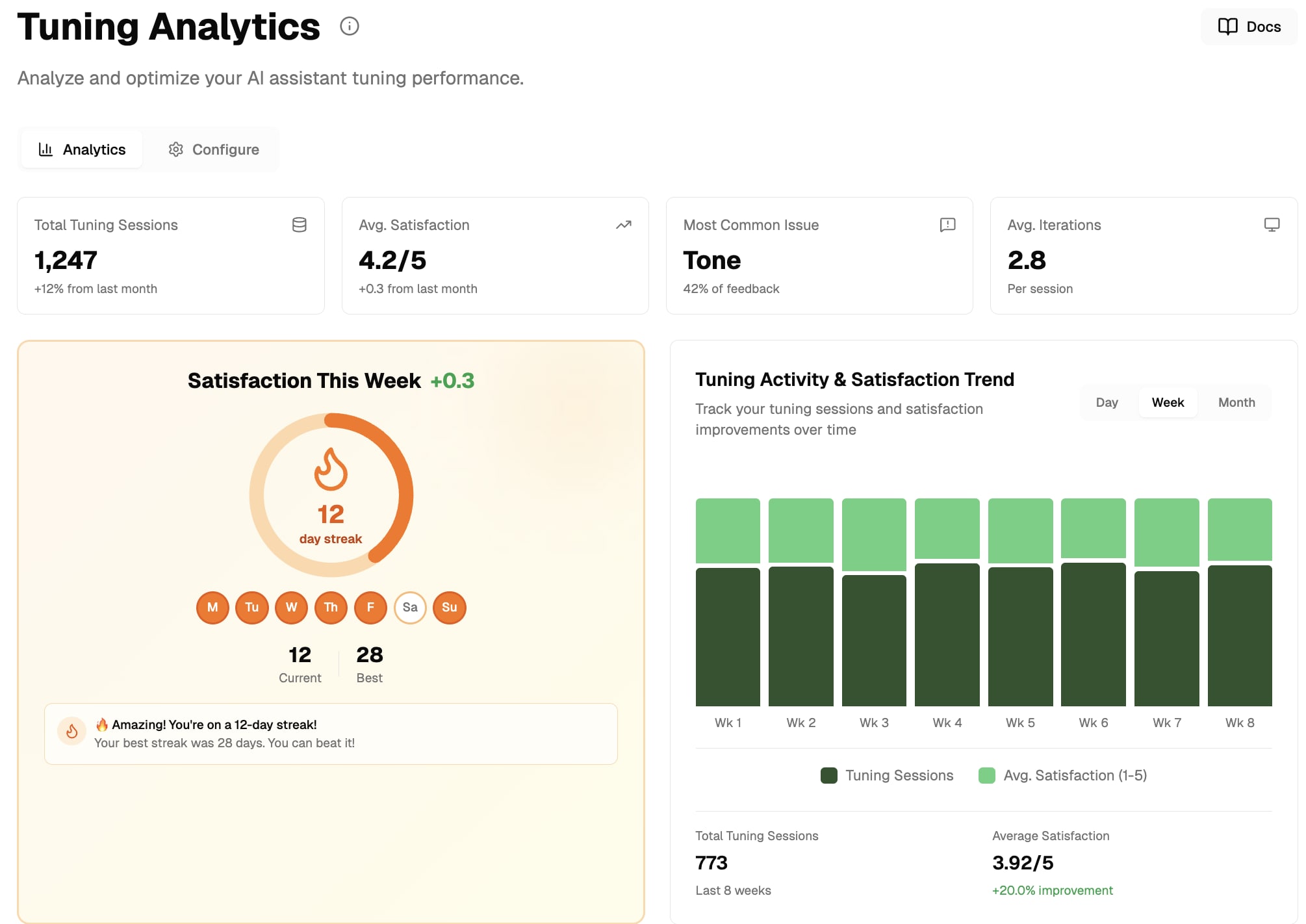1306x924 pixels.
Task: Click the database icon on Total Tuning Sessions card
Action: (299, 225)
